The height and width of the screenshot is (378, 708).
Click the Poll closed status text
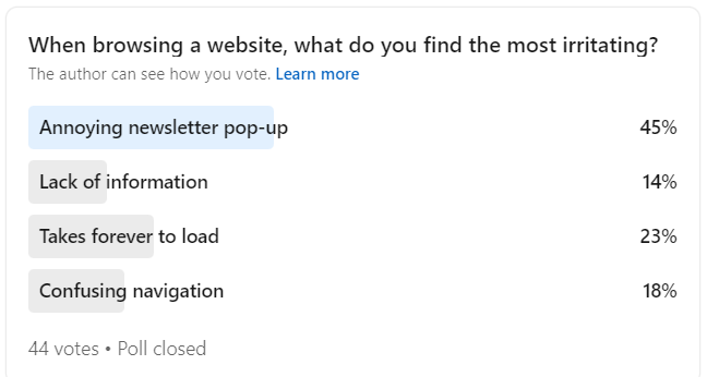pos(162,349)
